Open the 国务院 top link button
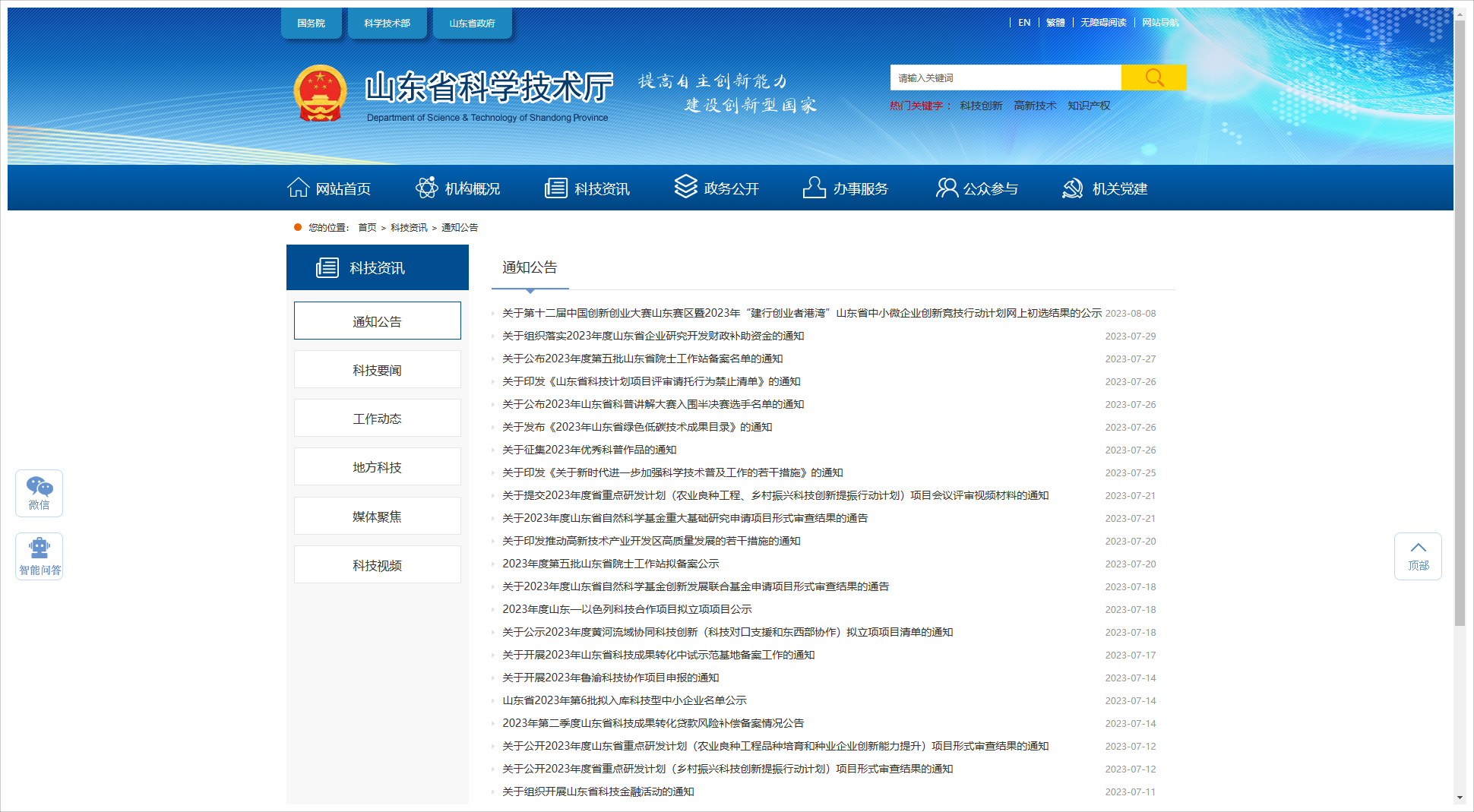The width and height of the screenshot is (1474, 812). coord(311,24)
